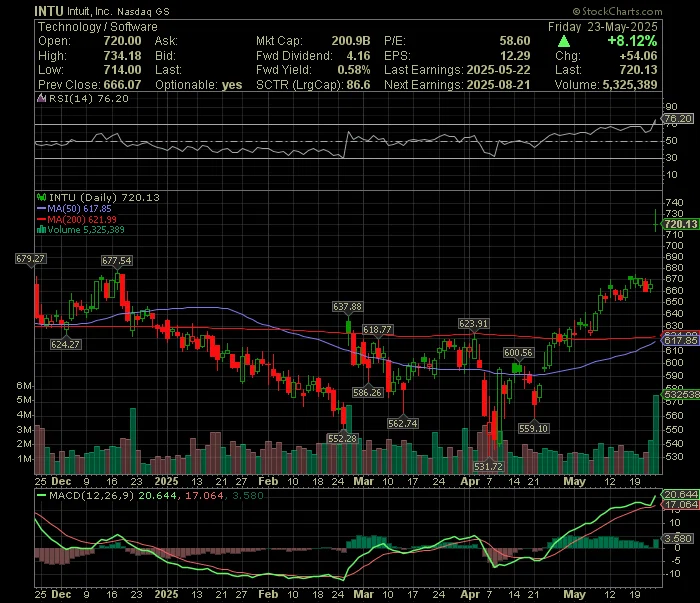Click the 17.064 signal axis tag

coord(681,505)
